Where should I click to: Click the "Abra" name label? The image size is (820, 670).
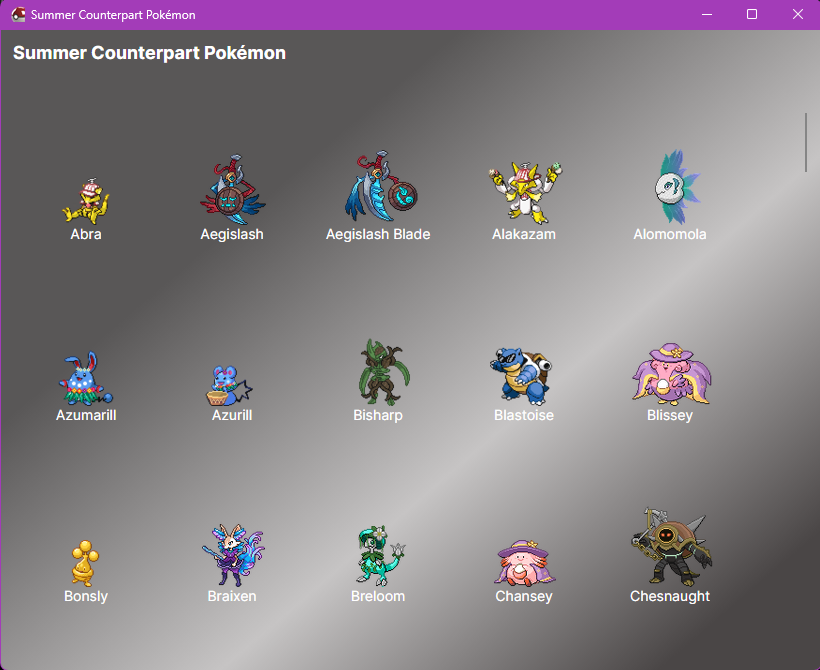[x=86, y=234]
